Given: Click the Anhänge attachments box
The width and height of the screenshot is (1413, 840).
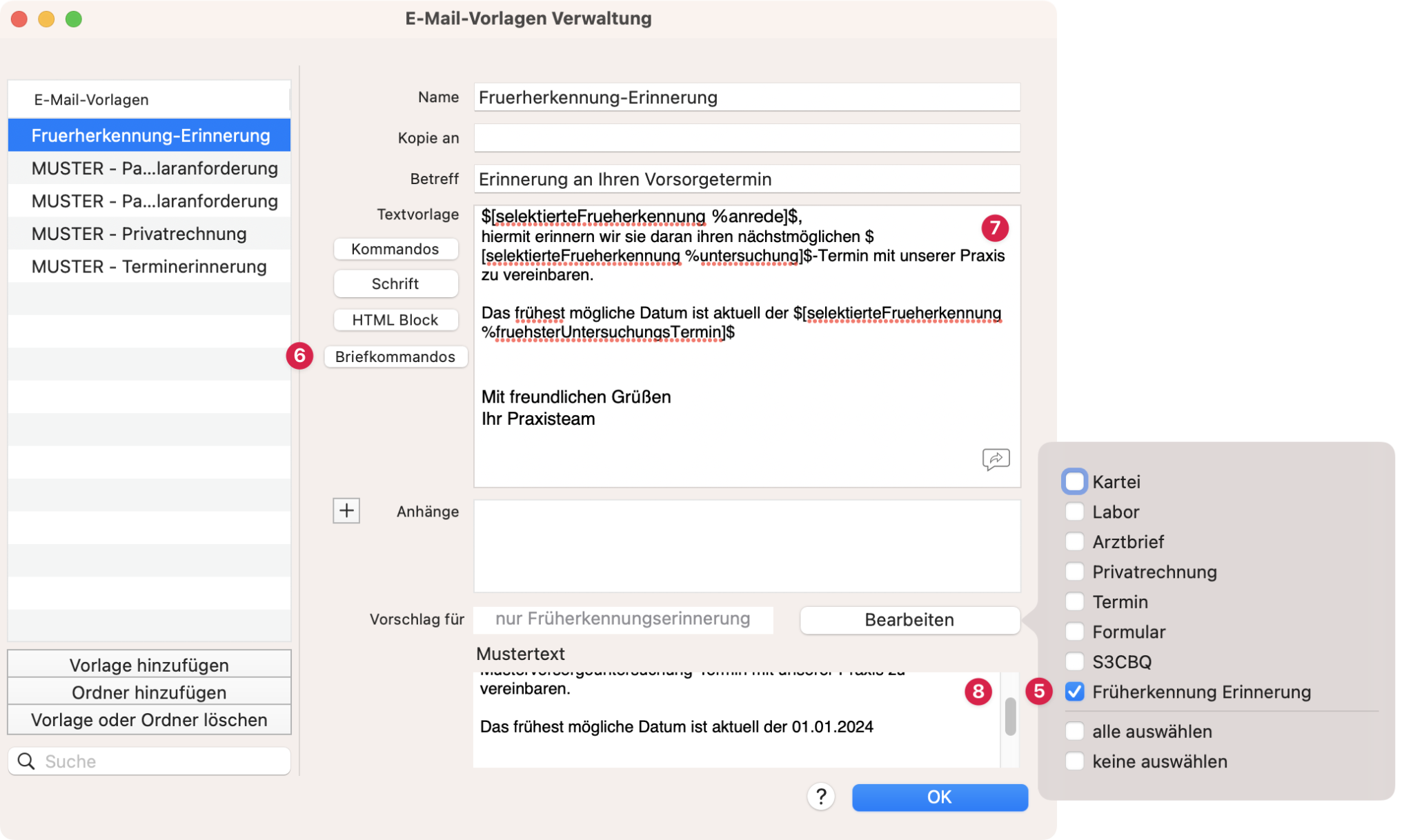Looking at the screenshot, I should tap(747, 546).
